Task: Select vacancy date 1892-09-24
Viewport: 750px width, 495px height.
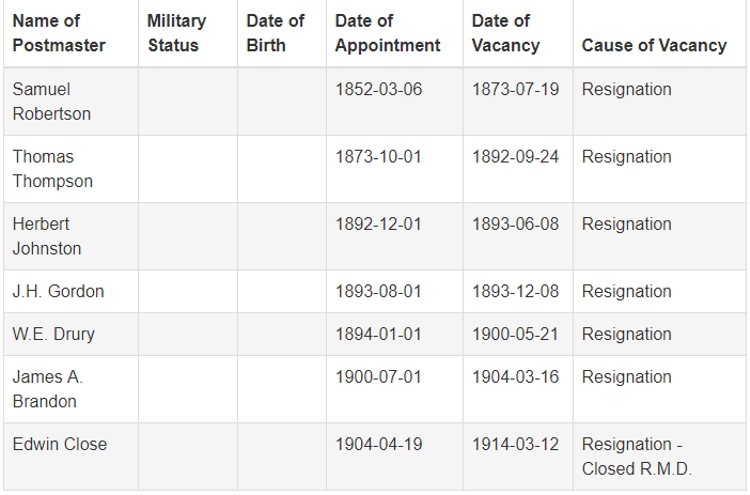Action: coord(516,157)
